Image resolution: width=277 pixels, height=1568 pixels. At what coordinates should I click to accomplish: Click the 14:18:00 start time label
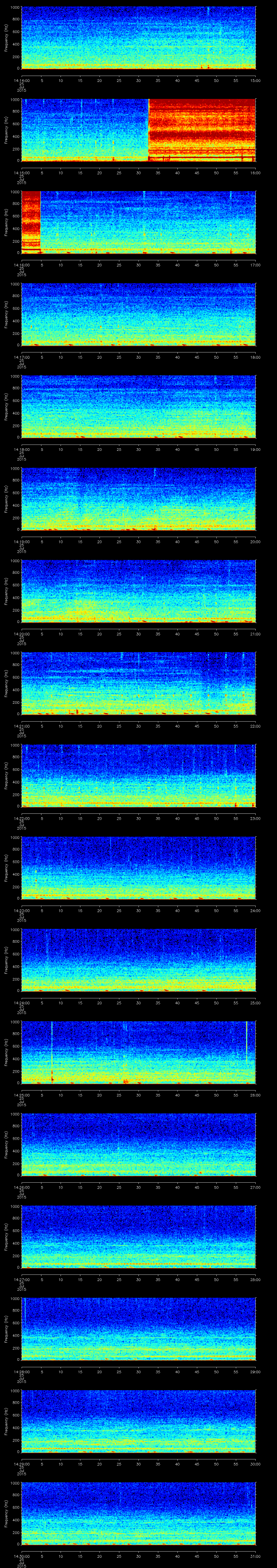21,449
